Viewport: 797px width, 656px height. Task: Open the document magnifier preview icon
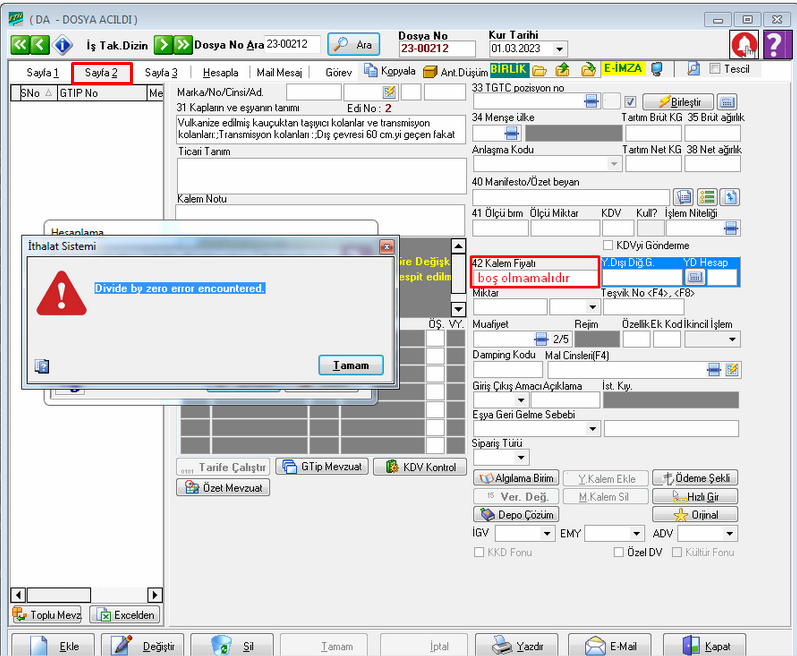[693, 69]
